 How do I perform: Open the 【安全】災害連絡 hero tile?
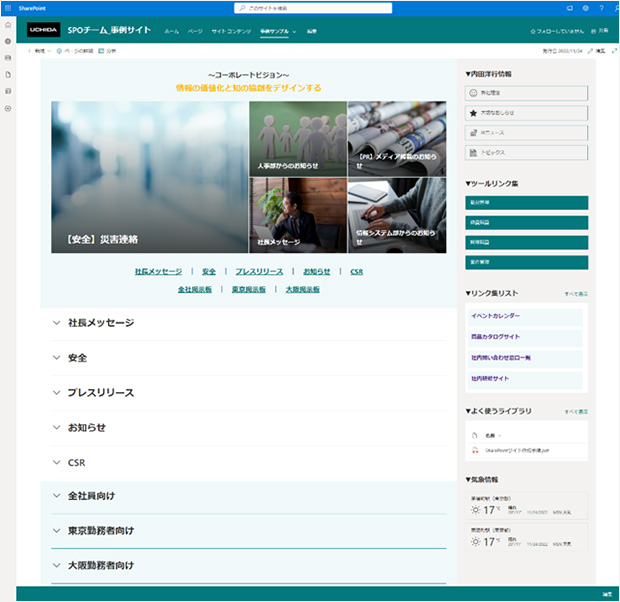tap(149, 177)
